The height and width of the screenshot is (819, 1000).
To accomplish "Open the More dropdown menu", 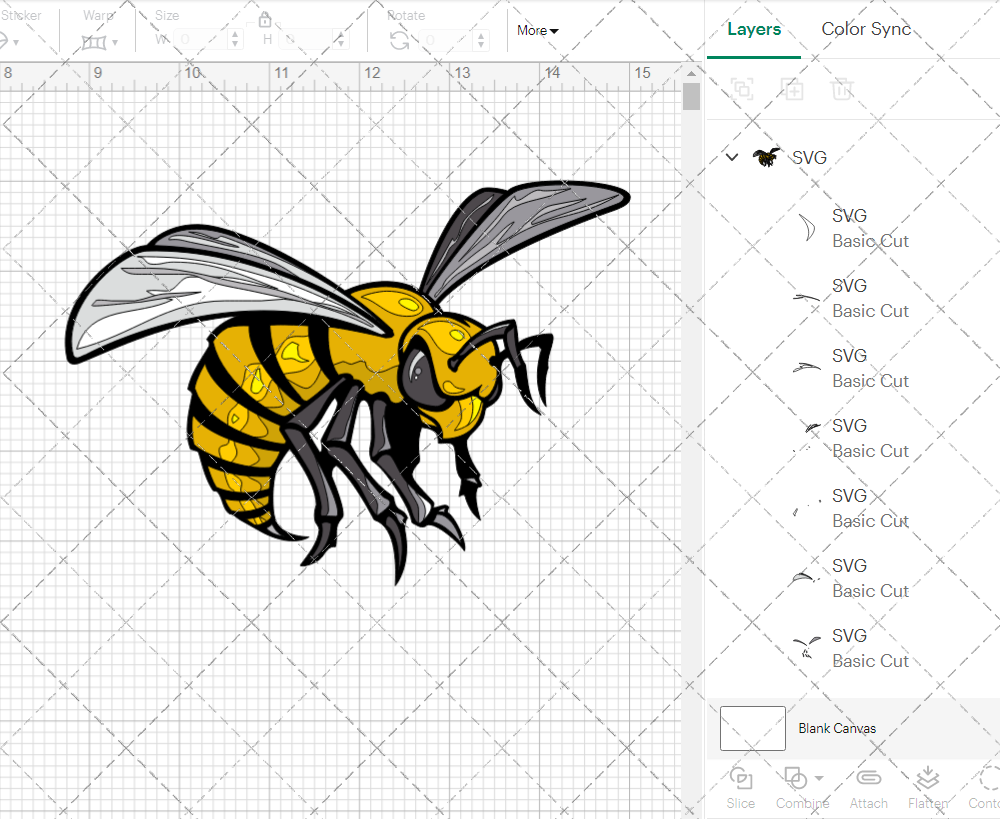I will [537, 31].
